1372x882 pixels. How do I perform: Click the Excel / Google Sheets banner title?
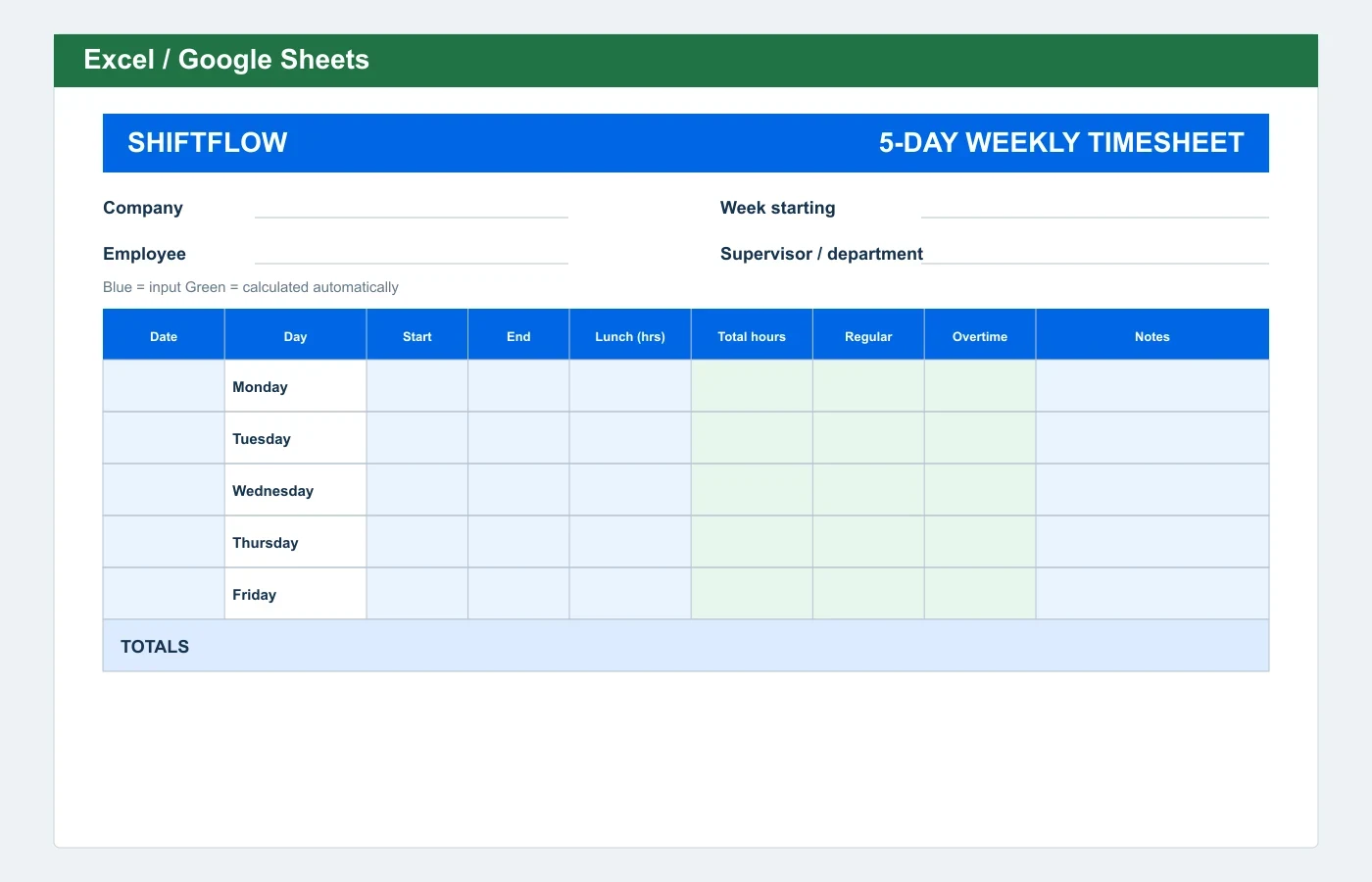226,60
